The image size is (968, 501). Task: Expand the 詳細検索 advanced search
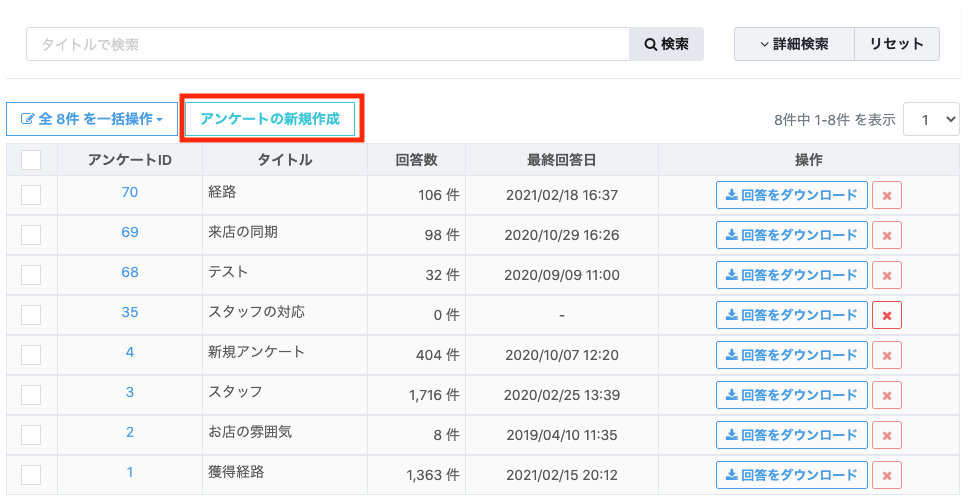pos(794,44)
